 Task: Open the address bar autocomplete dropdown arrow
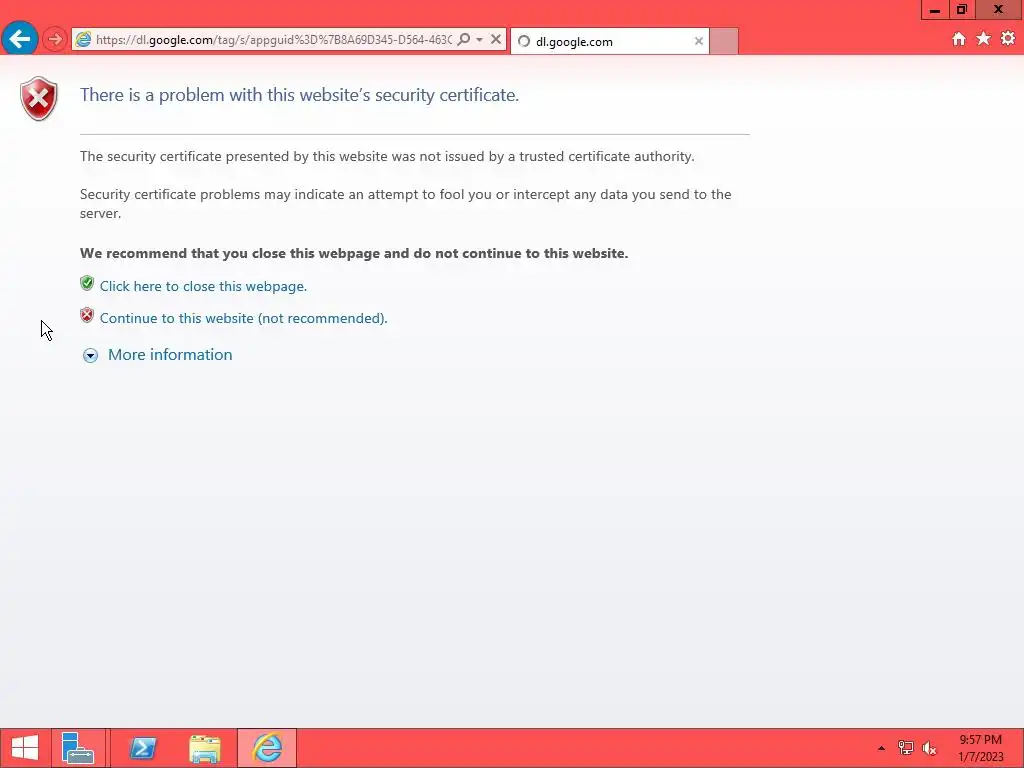(x=479, y=39)
